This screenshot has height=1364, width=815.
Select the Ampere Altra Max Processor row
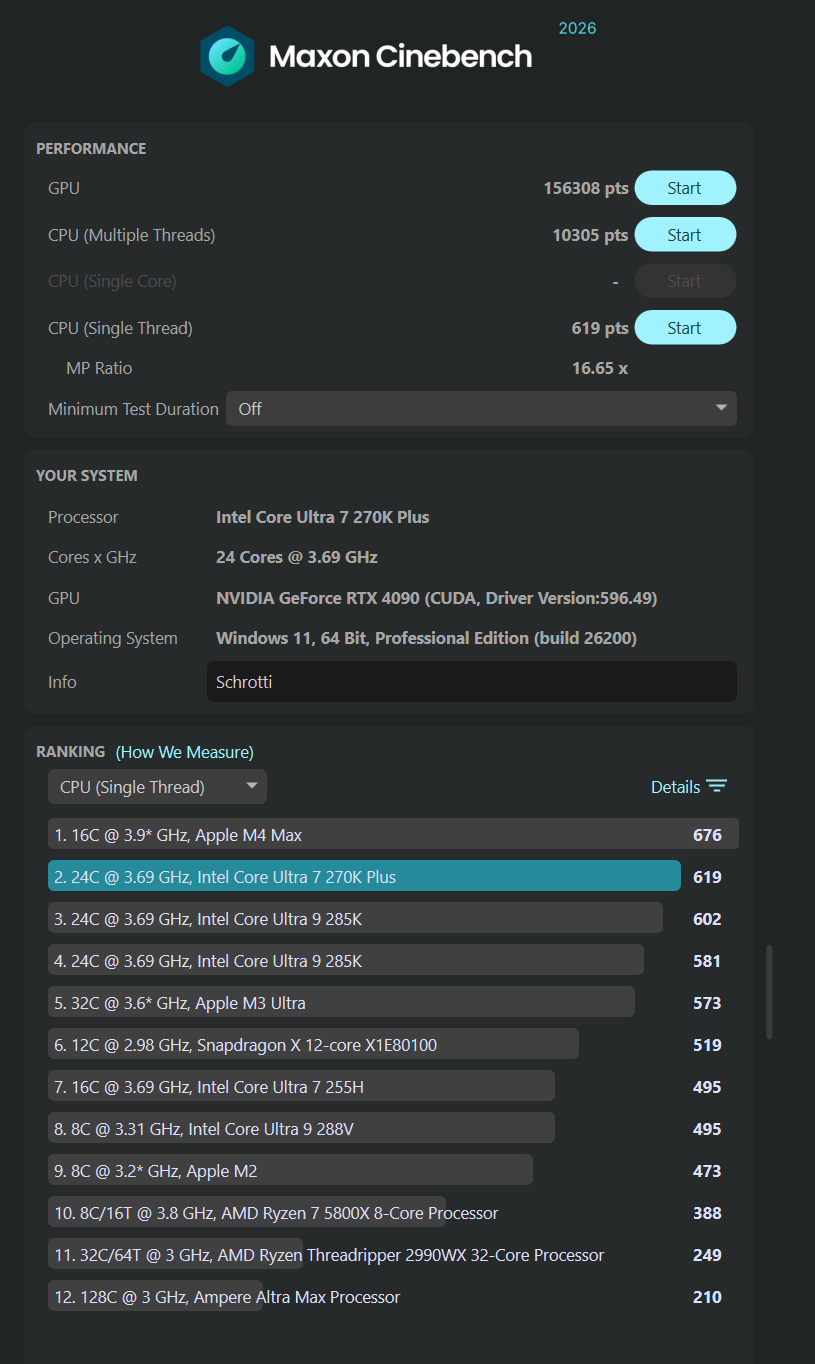point(226,1297)
